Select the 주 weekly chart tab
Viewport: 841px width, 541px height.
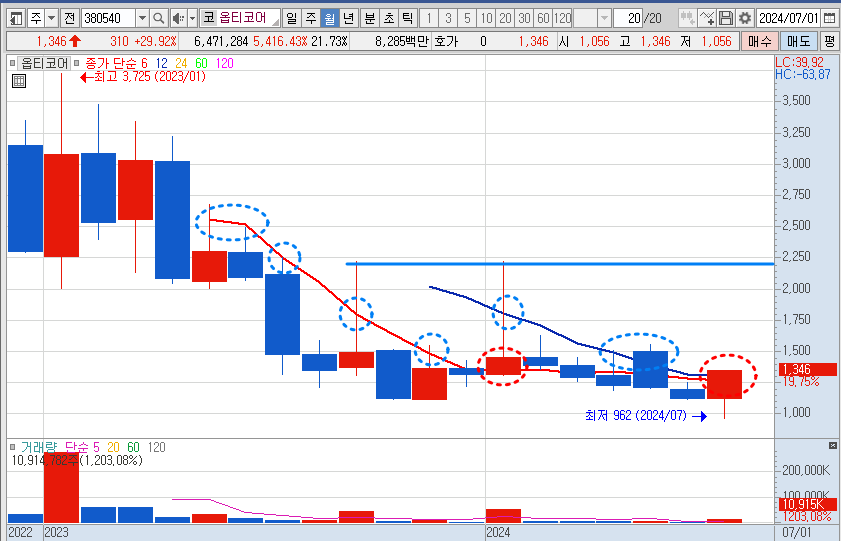tap(311, 18)
